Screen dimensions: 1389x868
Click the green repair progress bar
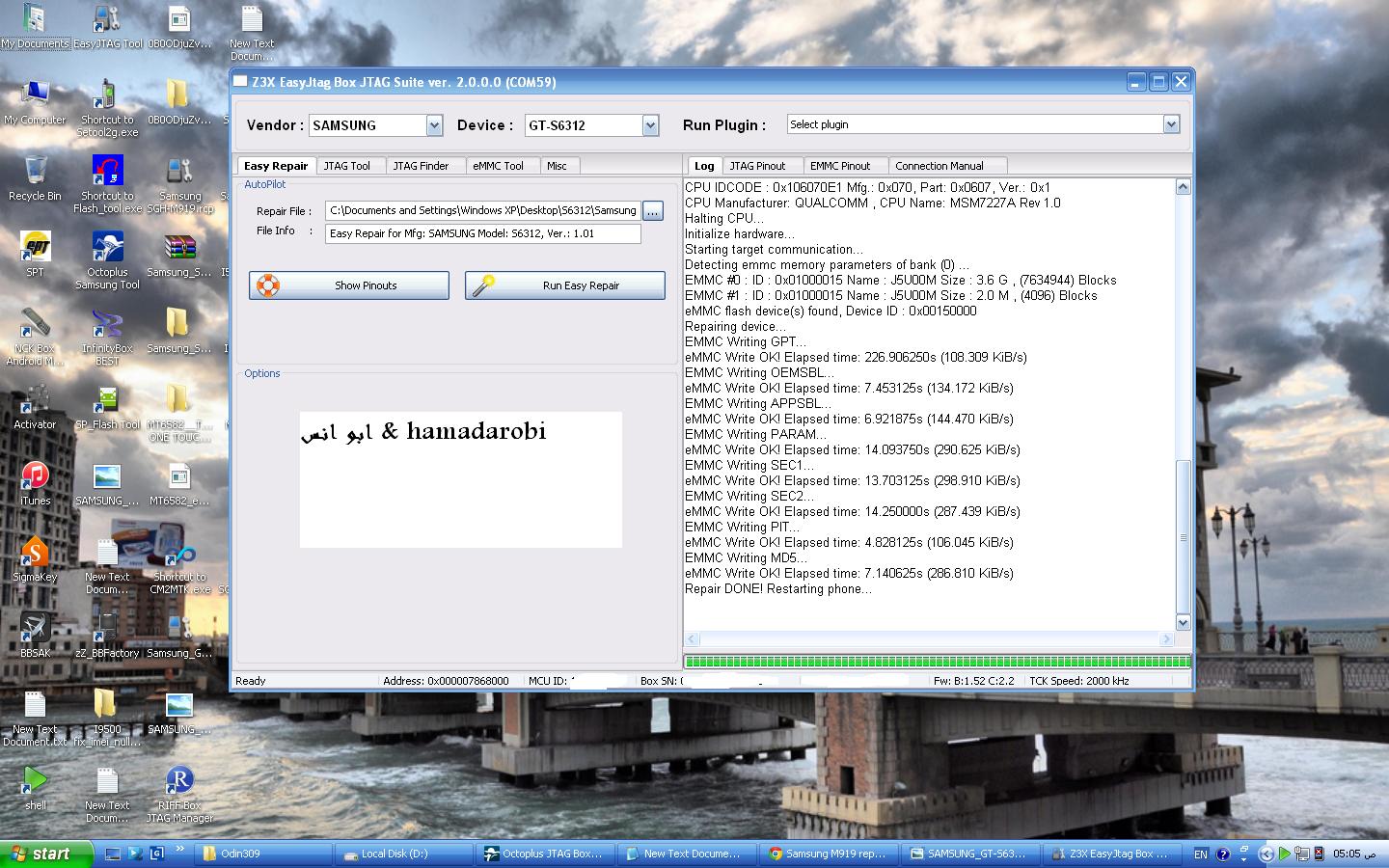point(937,662)
